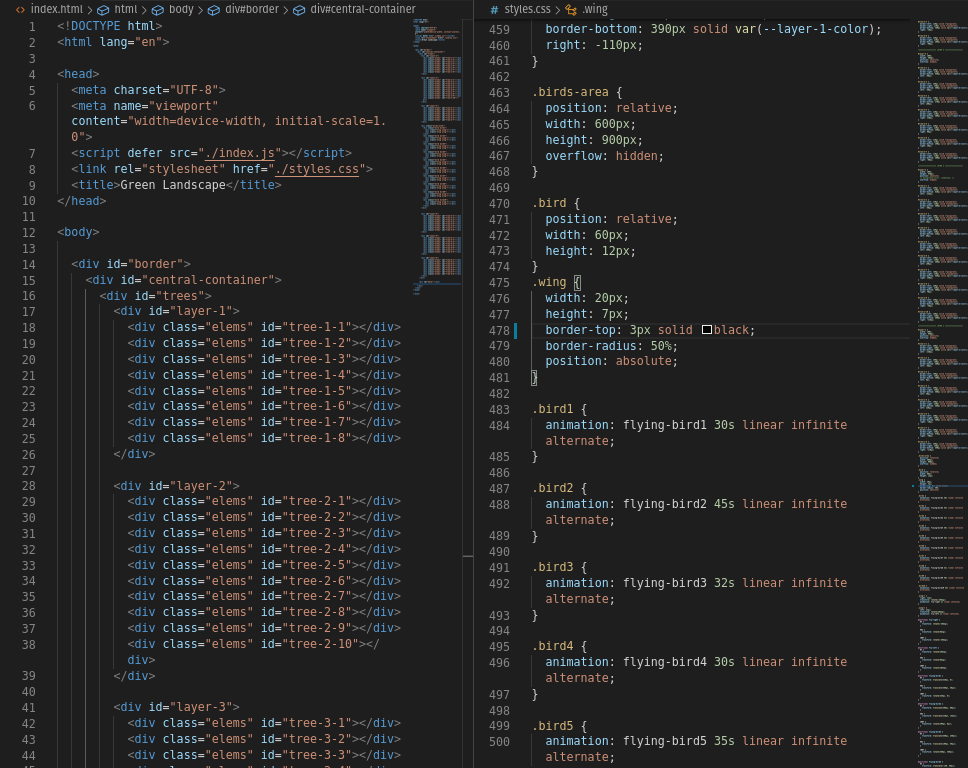
Task: Click the meta charset="UTF-8" line
Action: pos(148,90)
